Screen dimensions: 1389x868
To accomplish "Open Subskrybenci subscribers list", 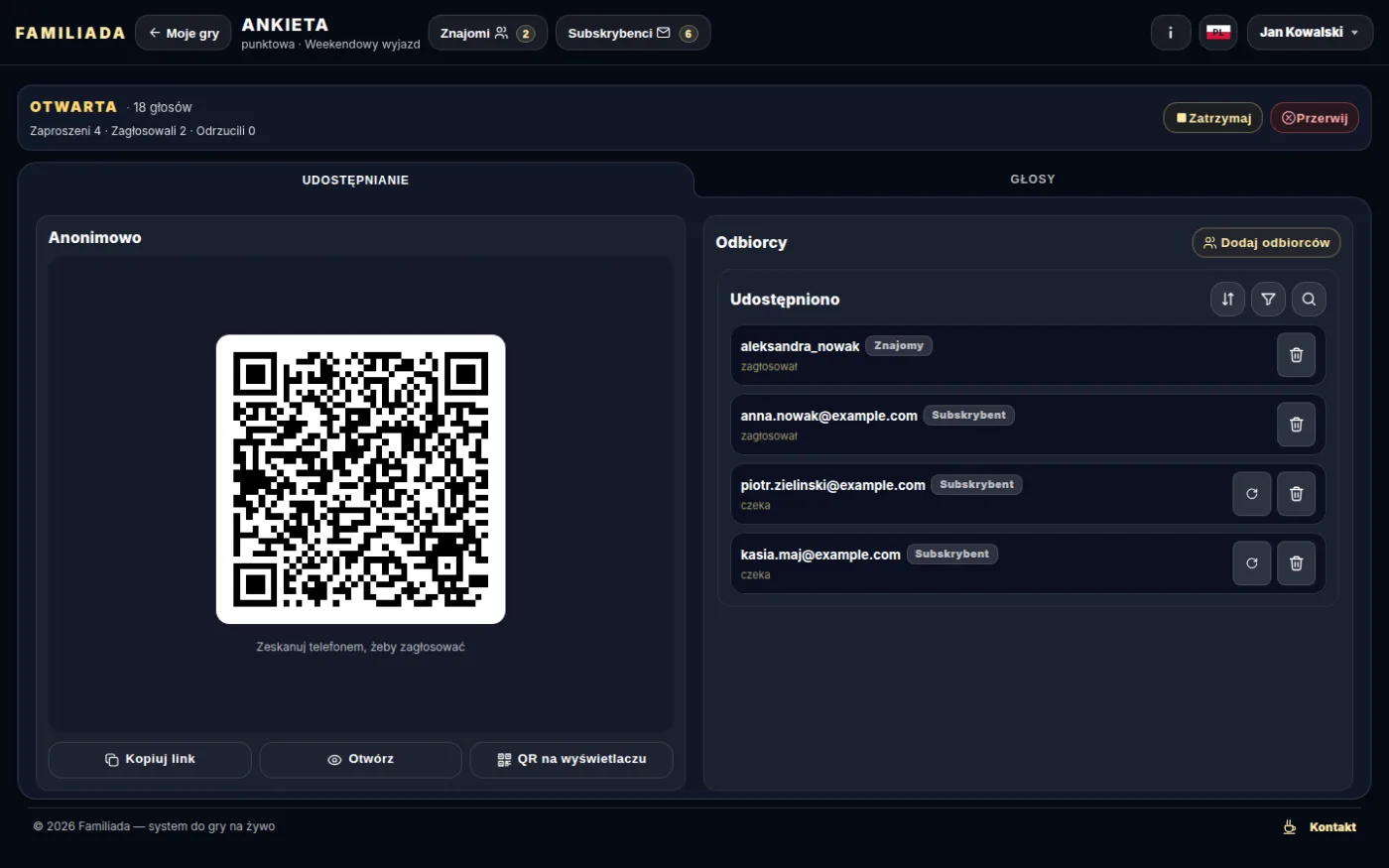I will (633, 33).
